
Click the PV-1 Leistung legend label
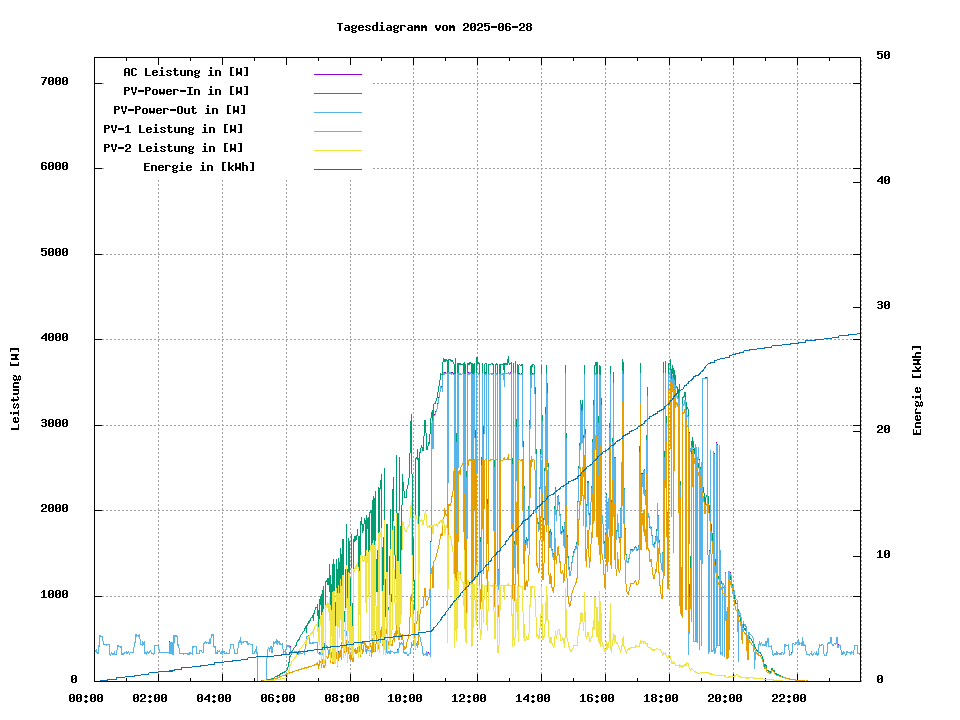point(173,129)
